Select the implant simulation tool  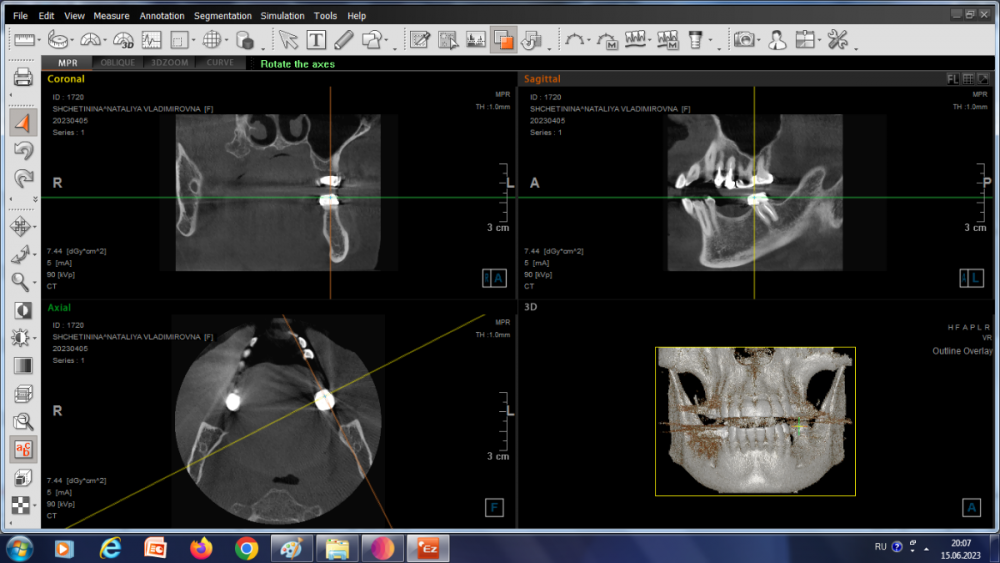click(x=694, y=40)
